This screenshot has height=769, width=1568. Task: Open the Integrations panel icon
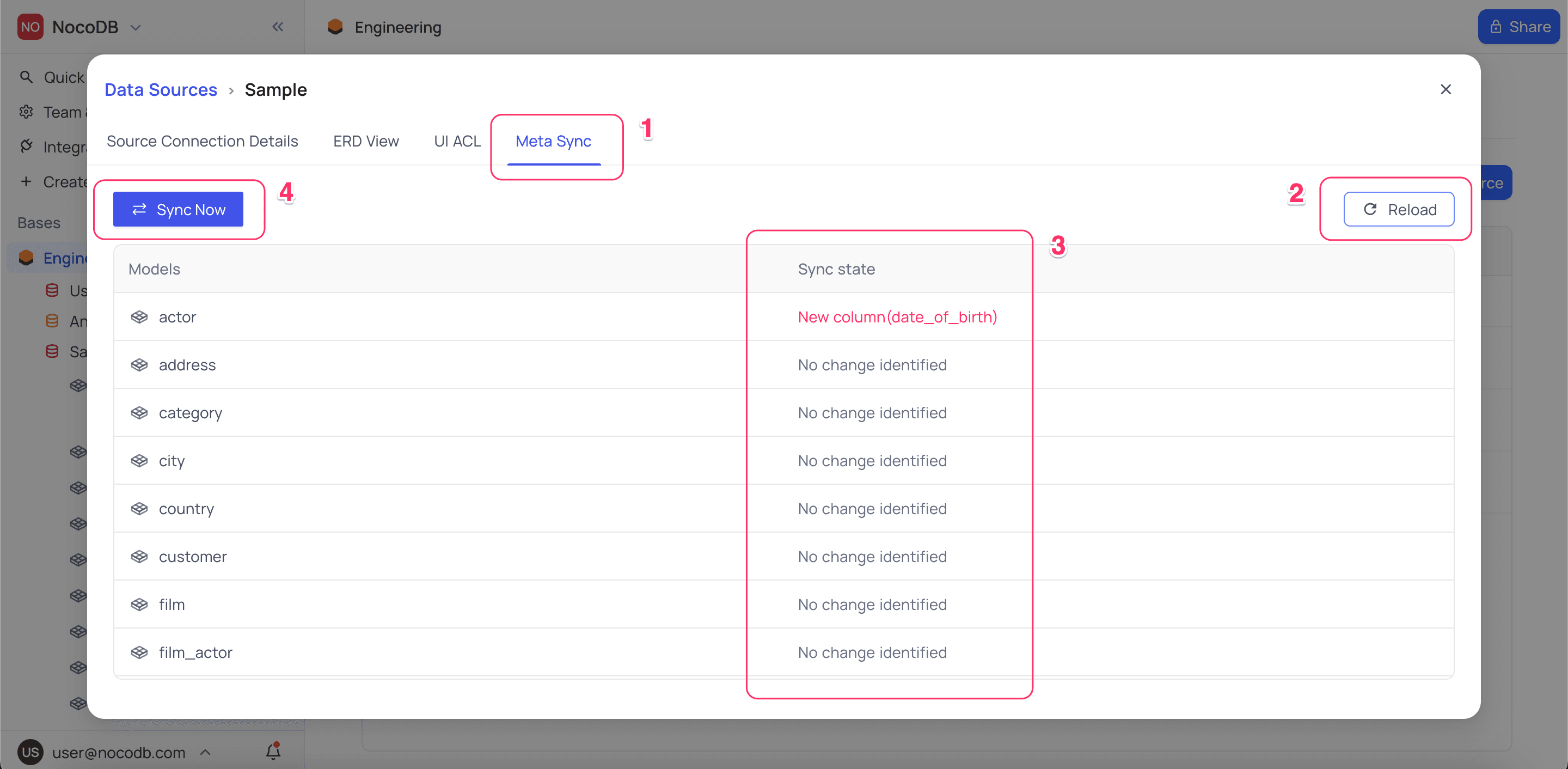(x=26, y=146)
